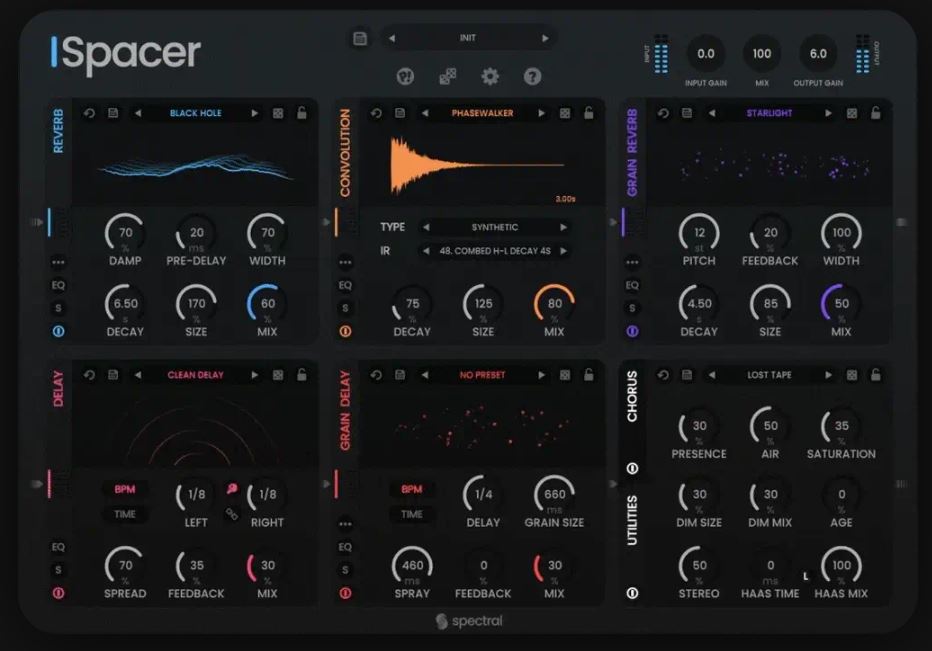Image resolution: width=932 pixels, height=651 pixels.
Task: Select TIME mode in Grain Delay module
Action: (411, 514)
